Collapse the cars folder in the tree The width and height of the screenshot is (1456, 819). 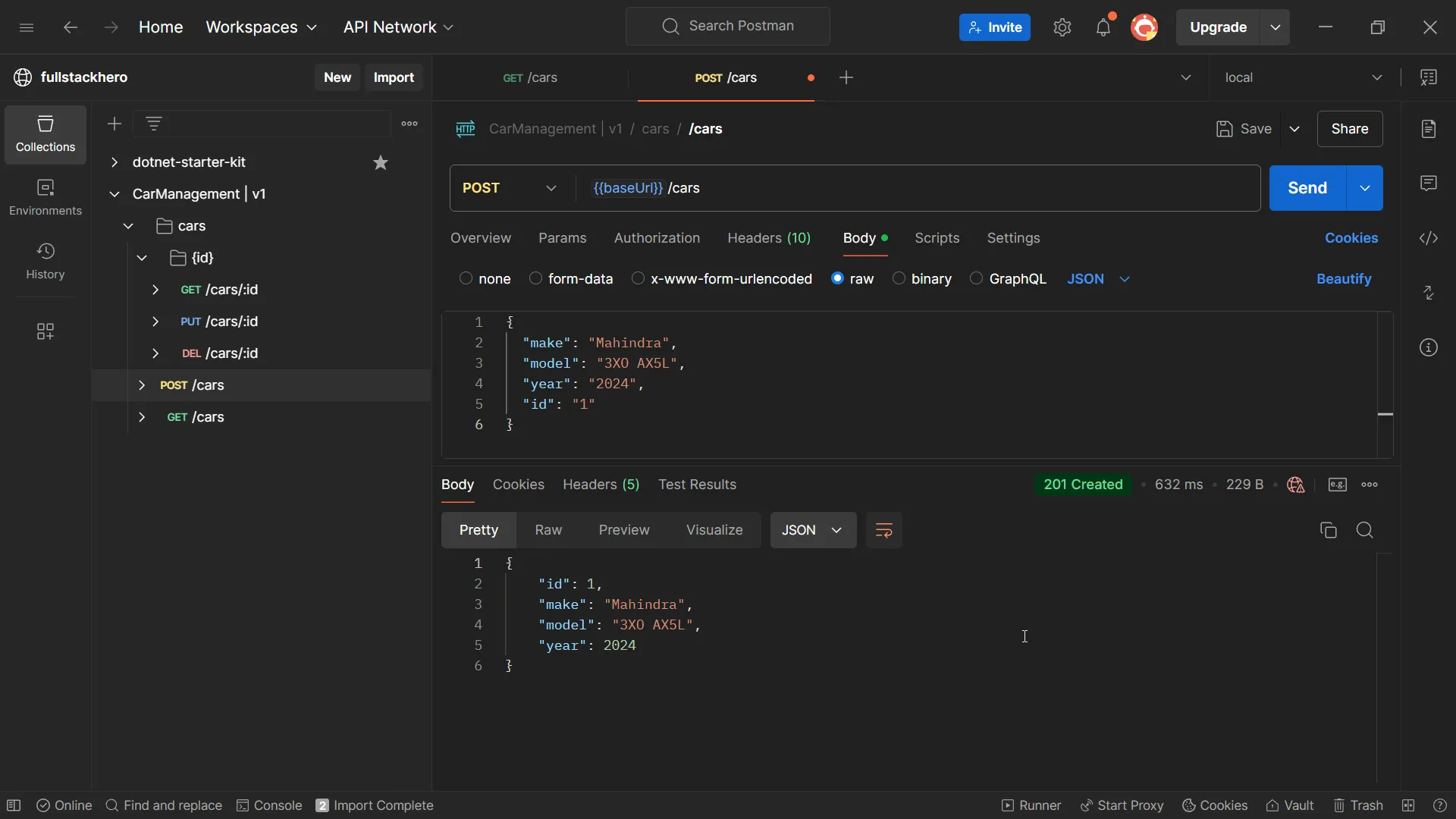128,226
